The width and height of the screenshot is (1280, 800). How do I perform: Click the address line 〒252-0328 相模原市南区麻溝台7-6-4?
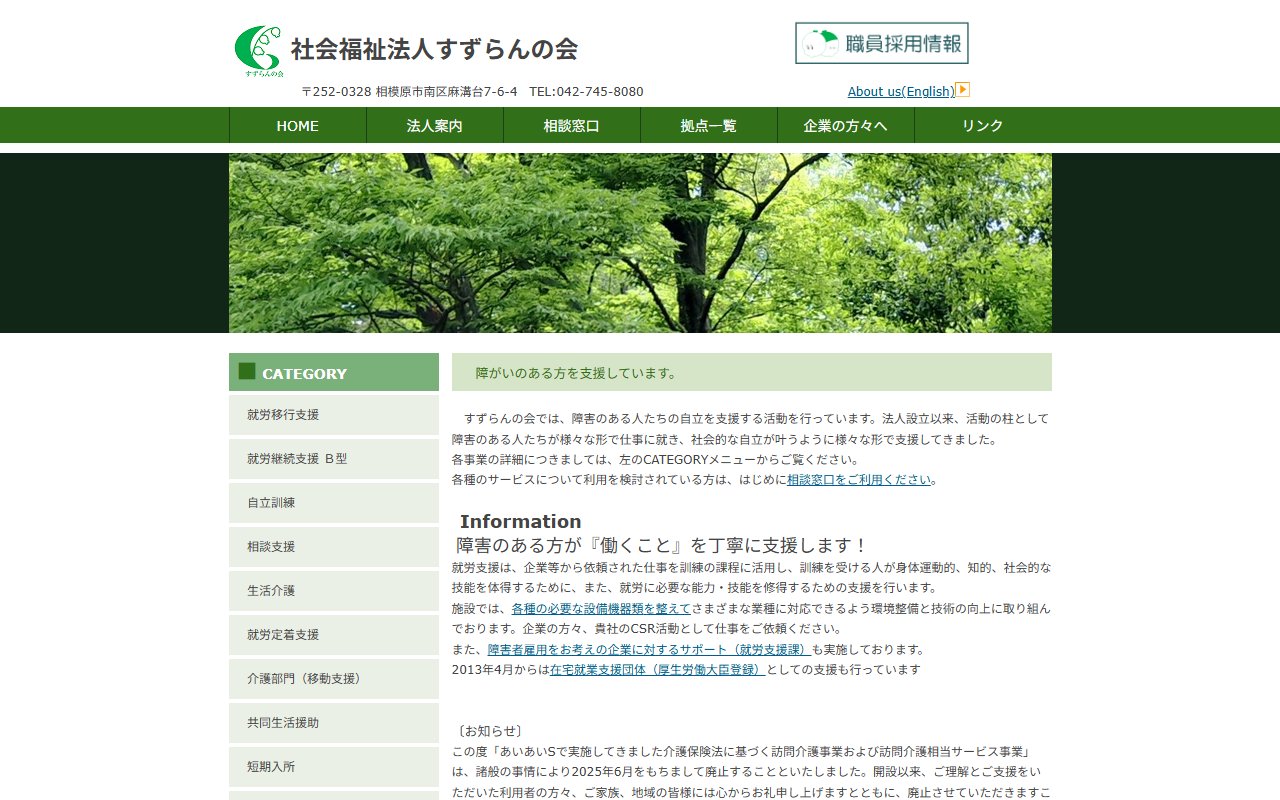point(409,91)
